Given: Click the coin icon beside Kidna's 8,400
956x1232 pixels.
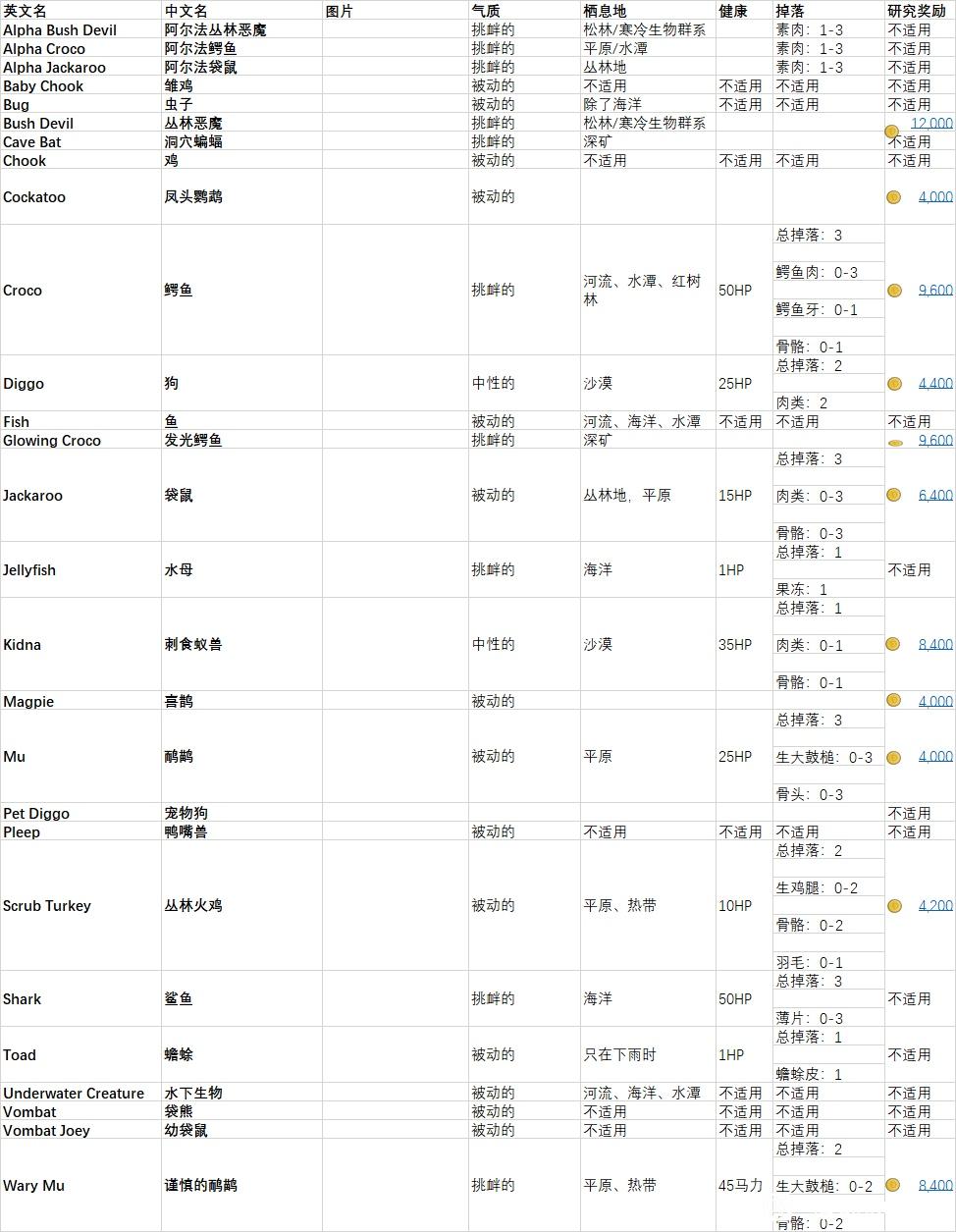Looking at the screenshot, I should [x=893, y=644].
